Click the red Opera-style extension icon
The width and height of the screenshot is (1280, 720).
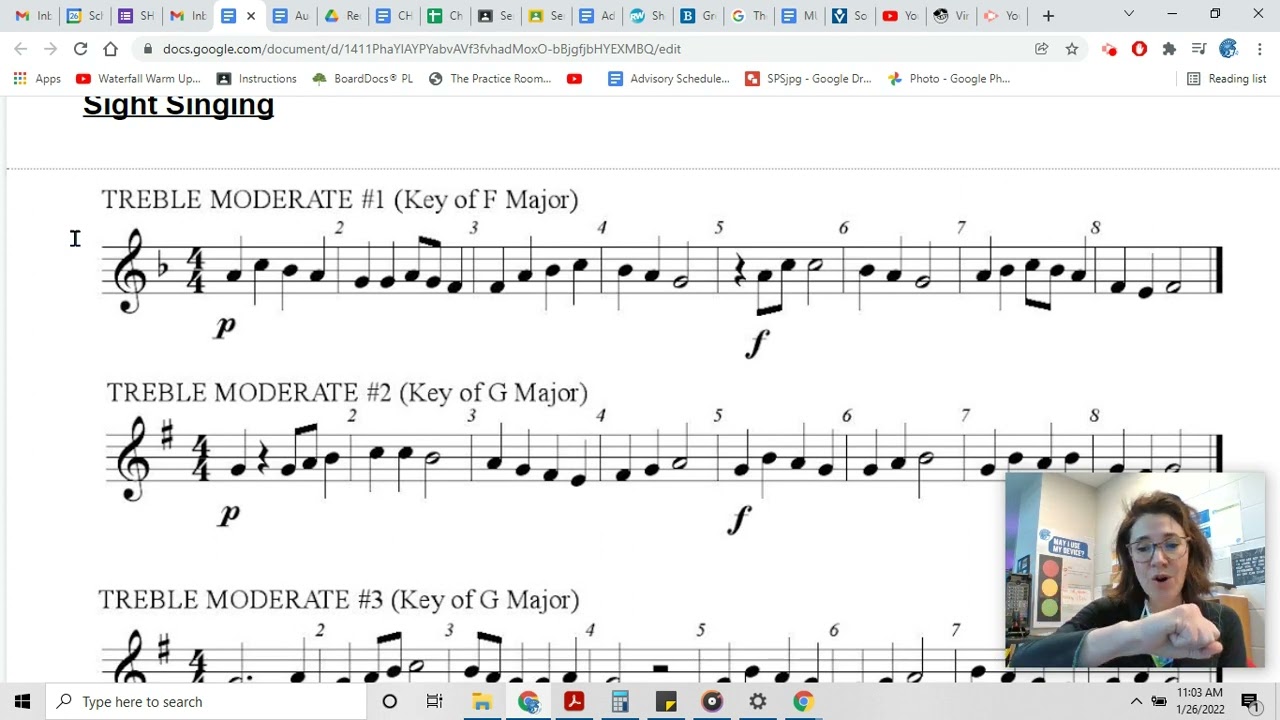coord(1139,48)
